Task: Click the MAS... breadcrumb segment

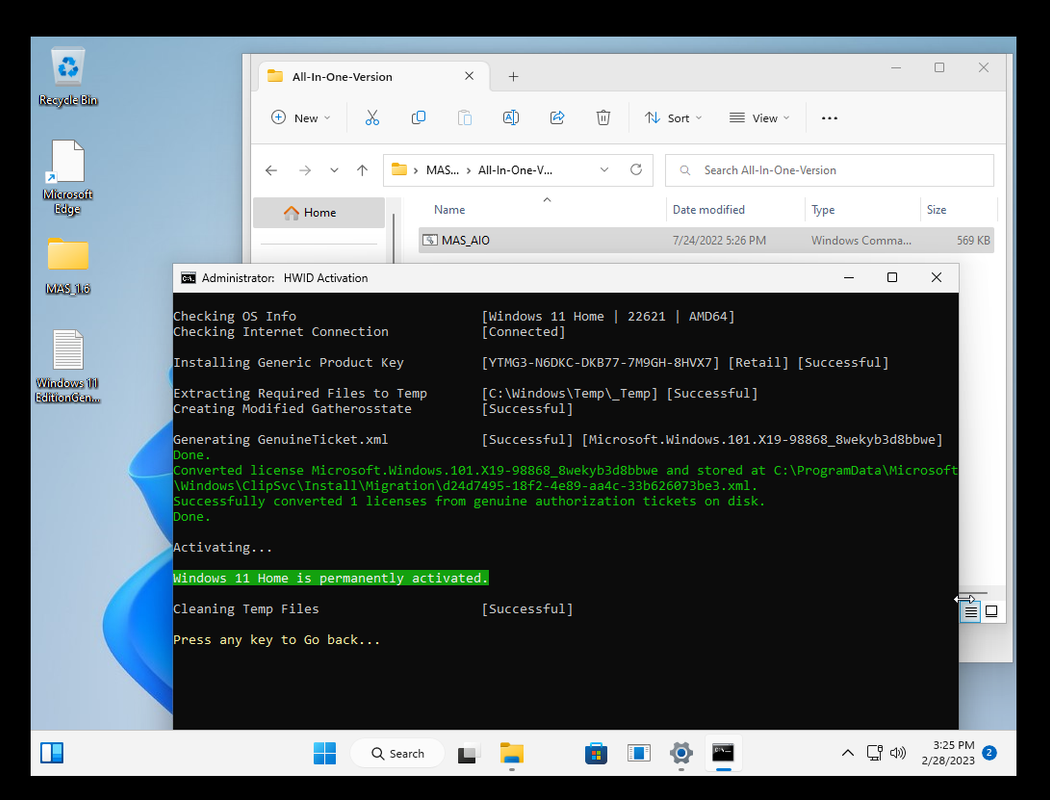Action: (442, 170)
